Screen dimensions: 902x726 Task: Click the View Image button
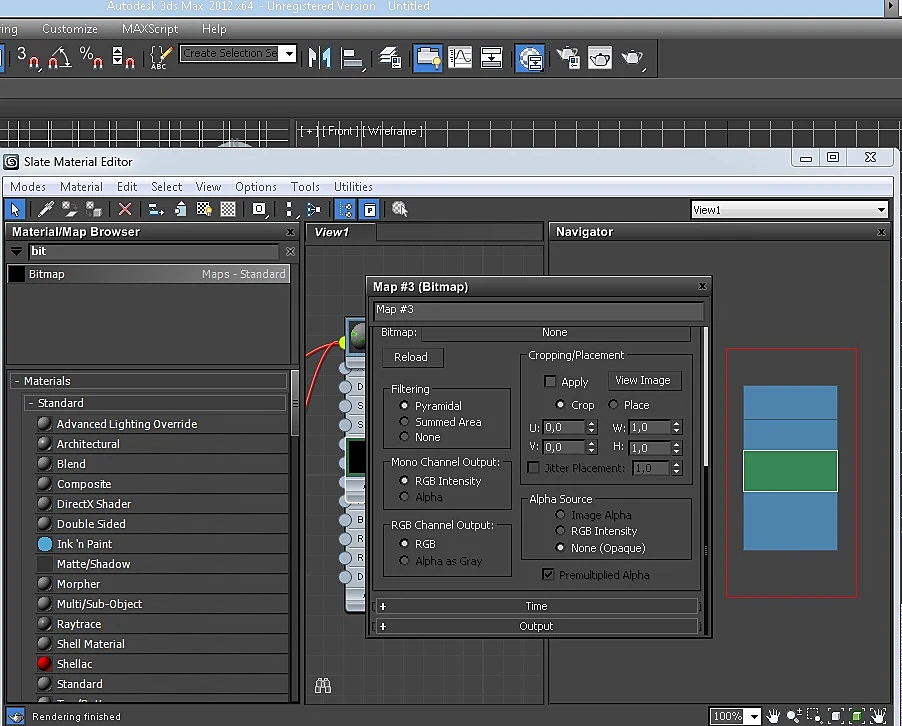(x=643, y=380)
